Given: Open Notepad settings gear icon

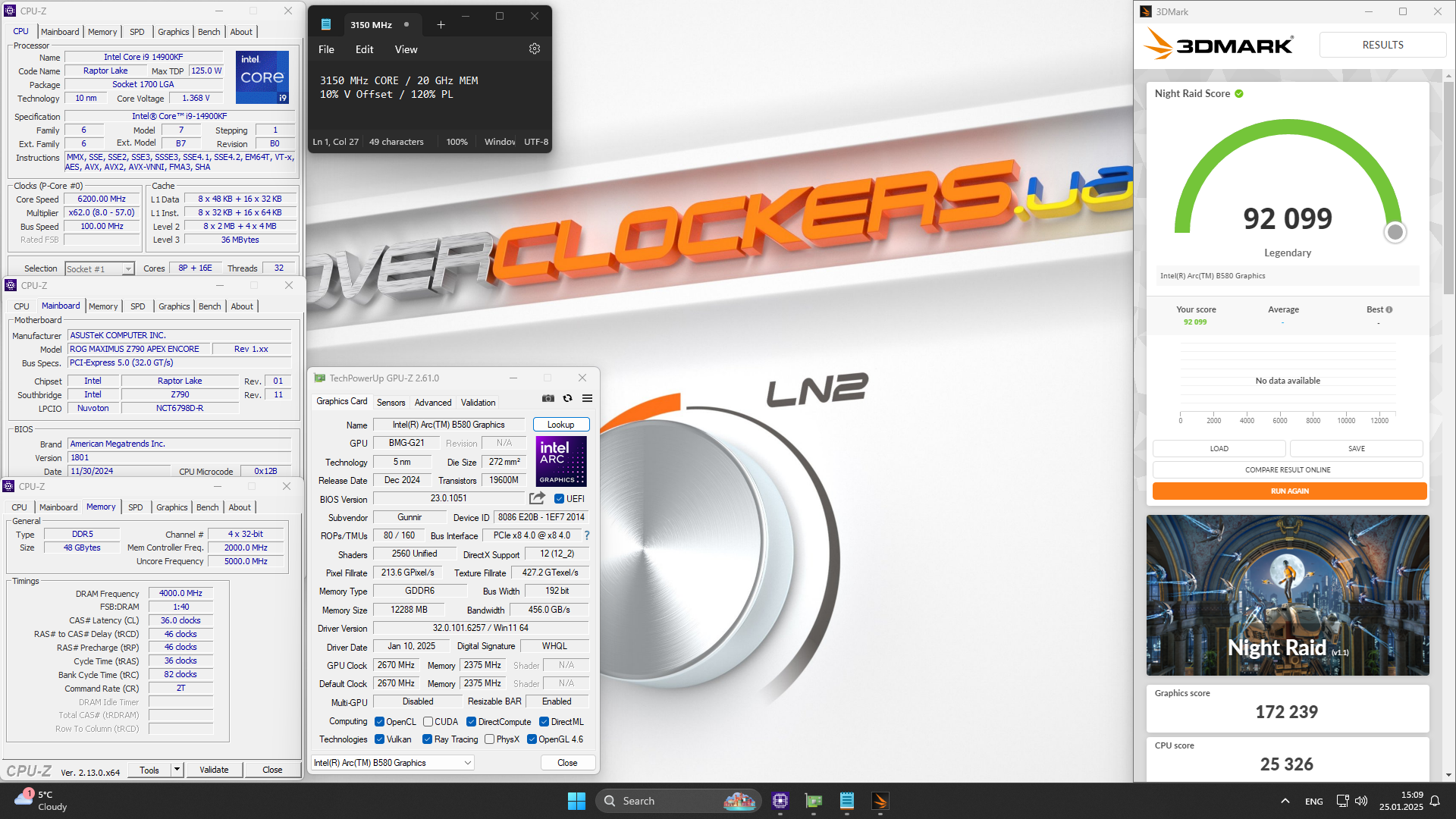Looking at the screenshot, I should click(x=535, y=49).
